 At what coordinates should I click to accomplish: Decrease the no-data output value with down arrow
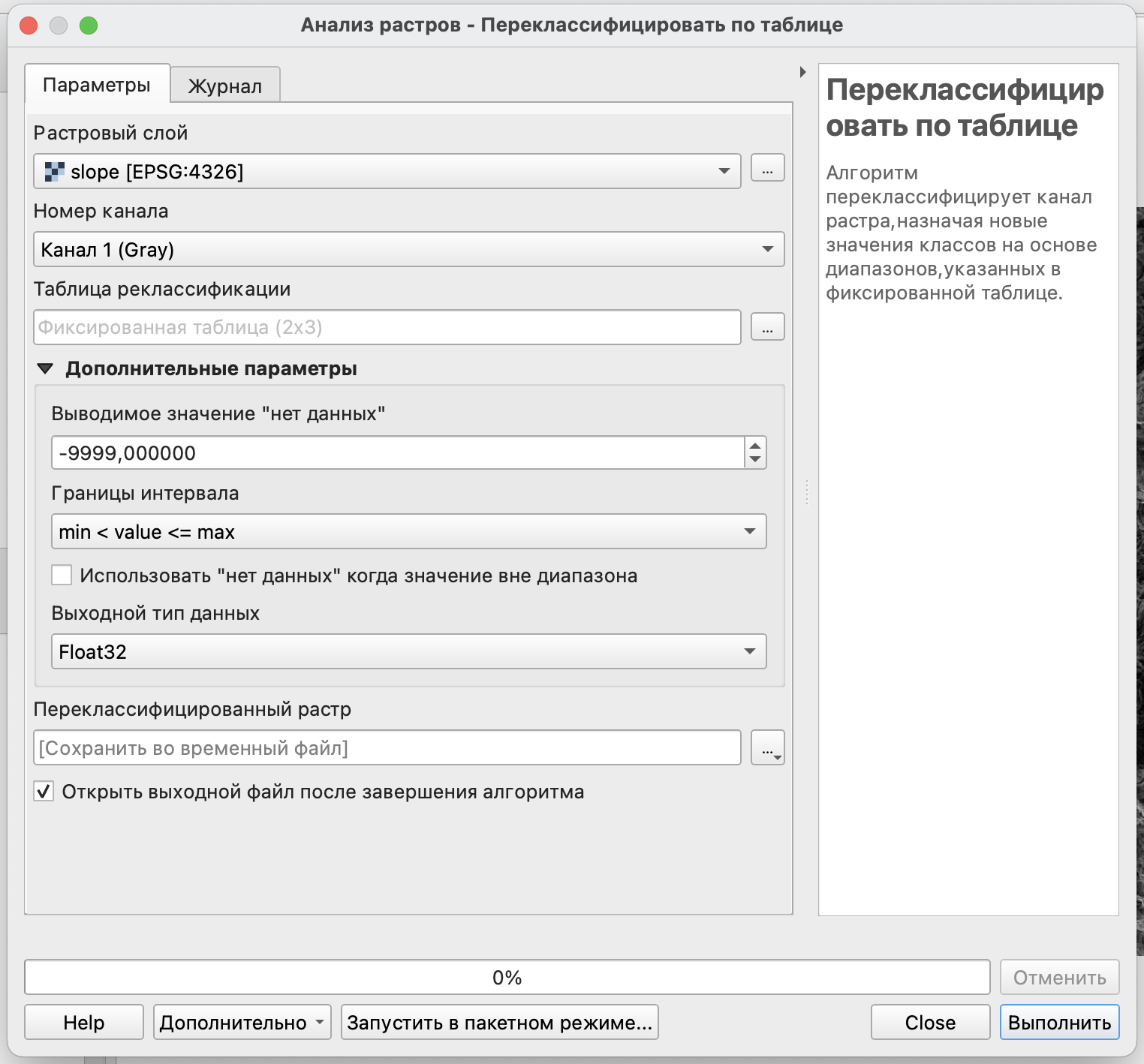click(755, 460)
